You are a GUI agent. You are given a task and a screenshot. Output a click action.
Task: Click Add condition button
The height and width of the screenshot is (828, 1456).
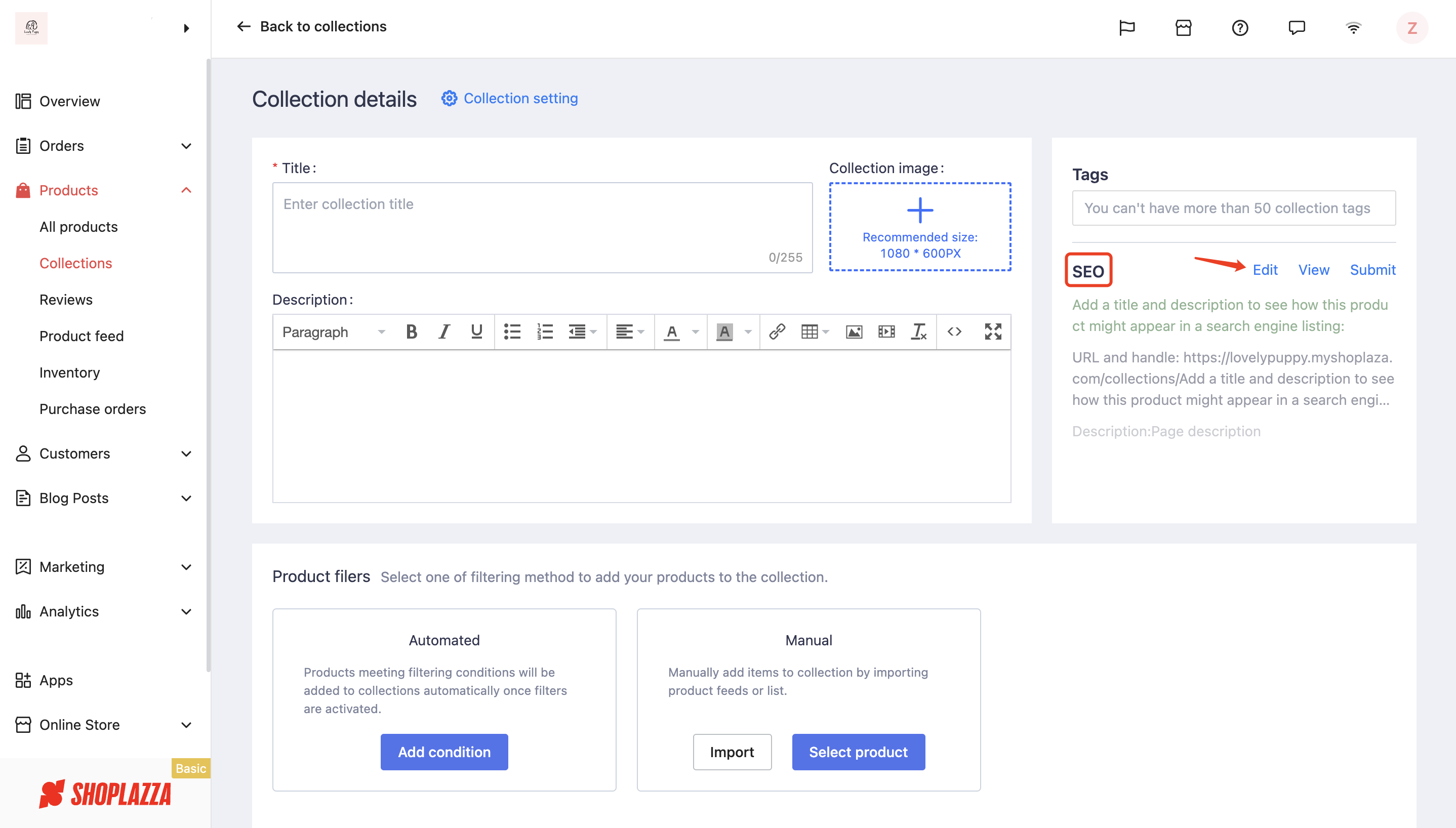click(x=444, y=752)
